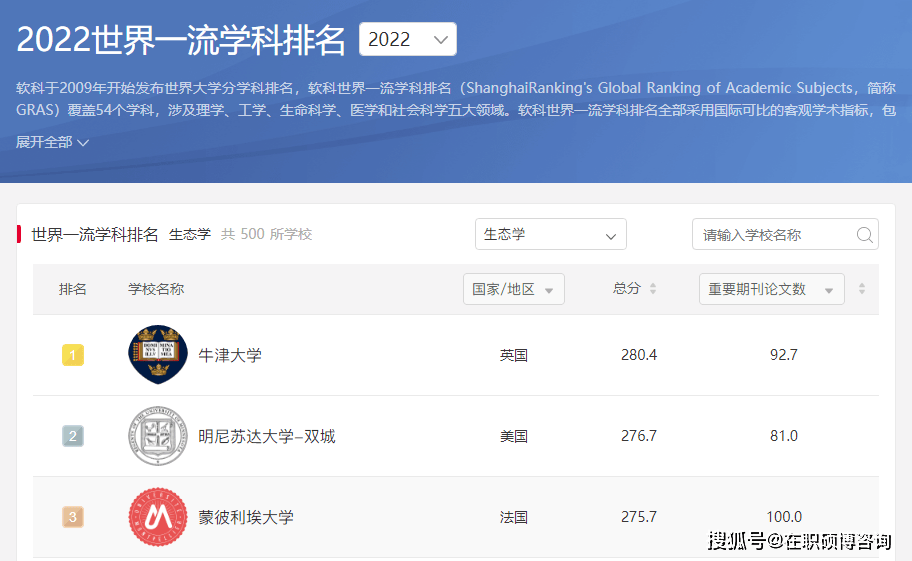Screen dimensions: 912x561
Task: Click the search magnifier icon
Action: [864, 235]
